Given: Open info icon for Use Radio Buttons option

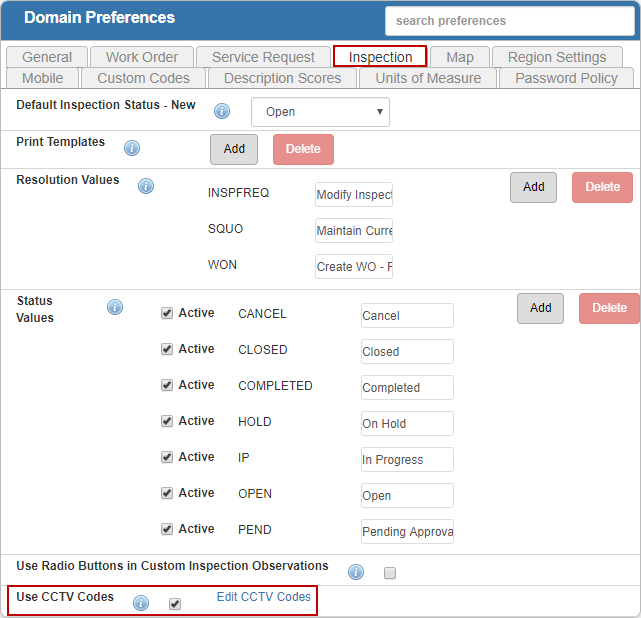Looking at the screenshot, I should 356,572.
